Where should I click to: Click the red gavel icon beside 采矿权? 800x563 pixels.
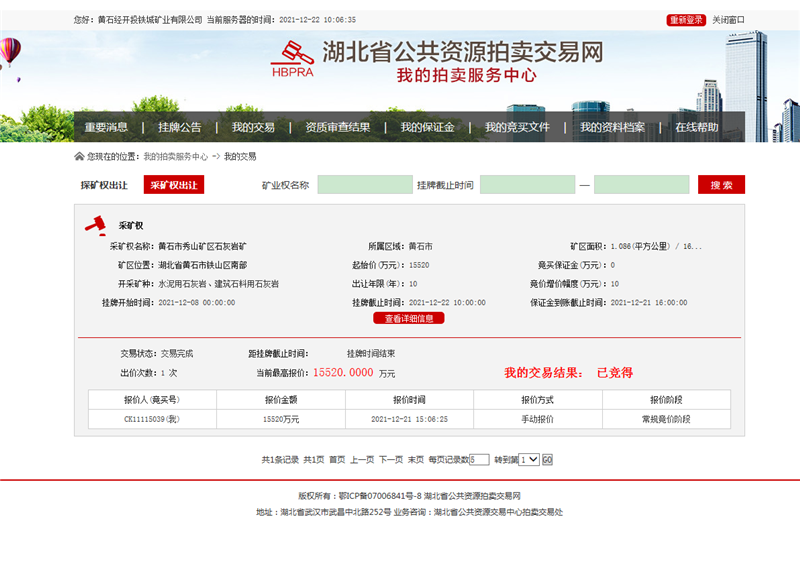pyautogui.click(x=97, y=222)
